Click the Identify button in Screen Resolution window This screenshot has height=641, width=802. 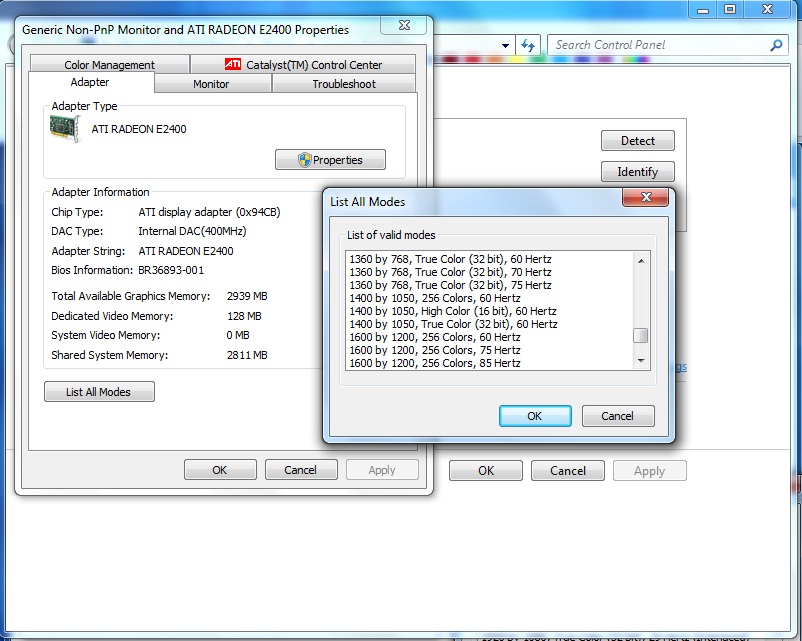click(637, 171)
